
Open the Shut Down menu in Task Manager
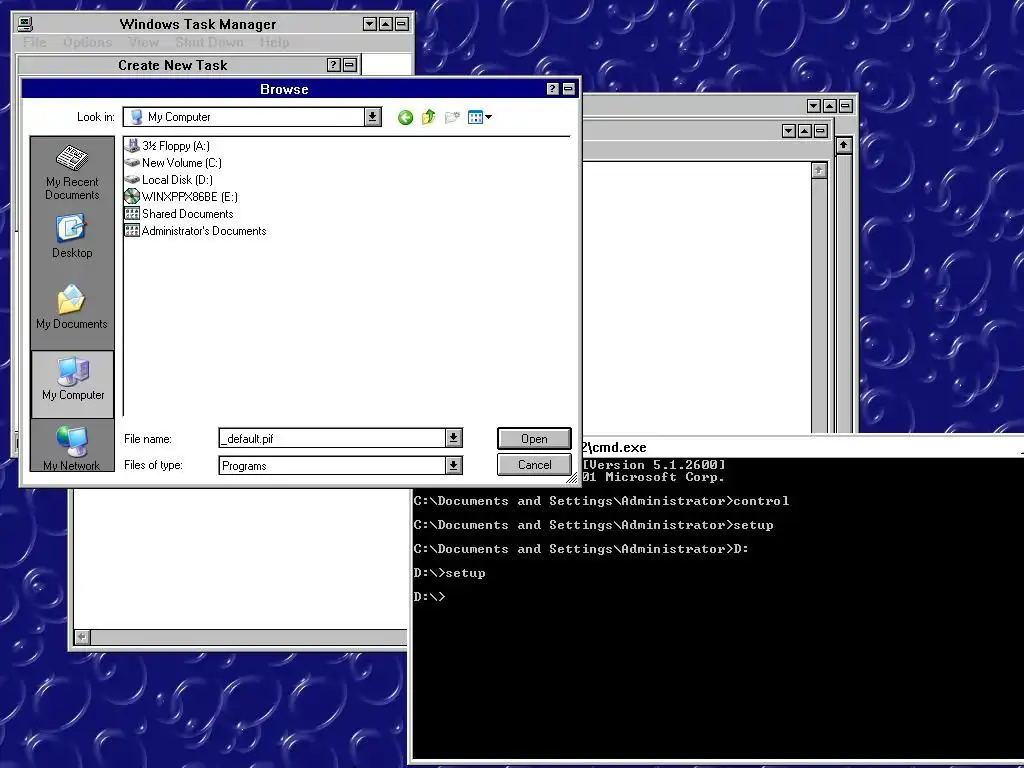209,42
